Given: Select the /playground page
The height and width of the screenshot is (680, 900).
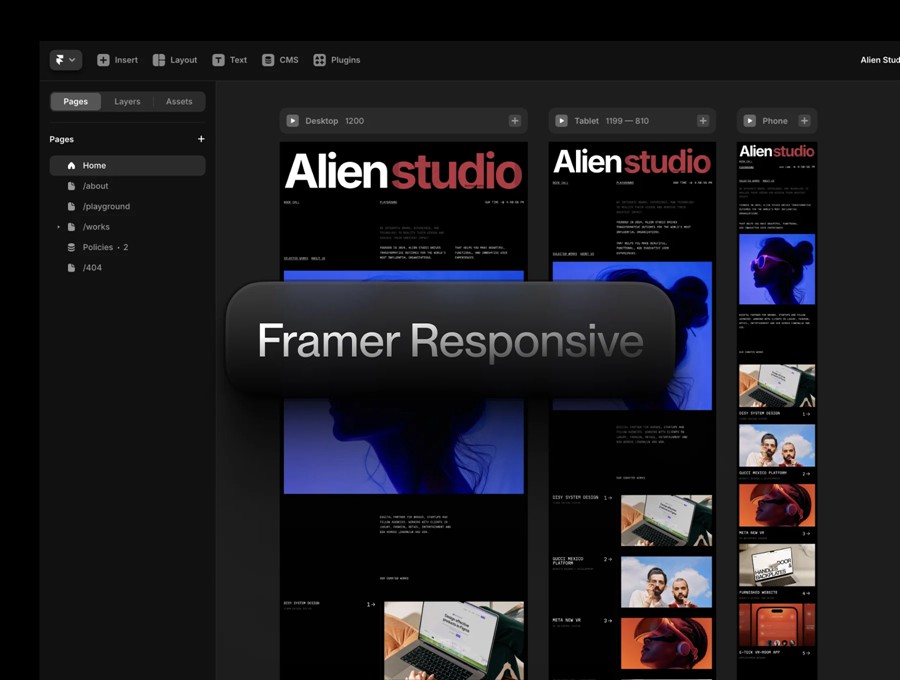Looking at the screenshot, I should [107, 206].
